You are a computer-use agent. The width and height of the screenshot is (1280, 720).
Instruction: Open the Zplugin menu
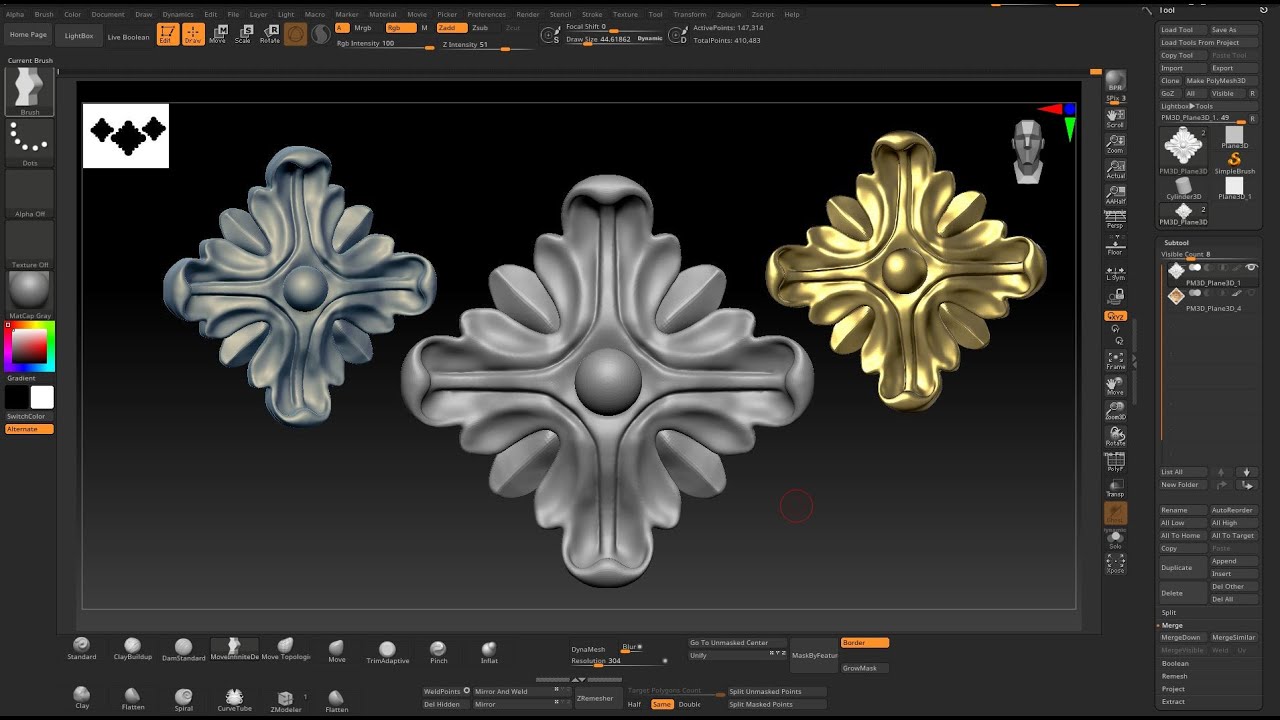pyautogui.click(x=728, y=15)
